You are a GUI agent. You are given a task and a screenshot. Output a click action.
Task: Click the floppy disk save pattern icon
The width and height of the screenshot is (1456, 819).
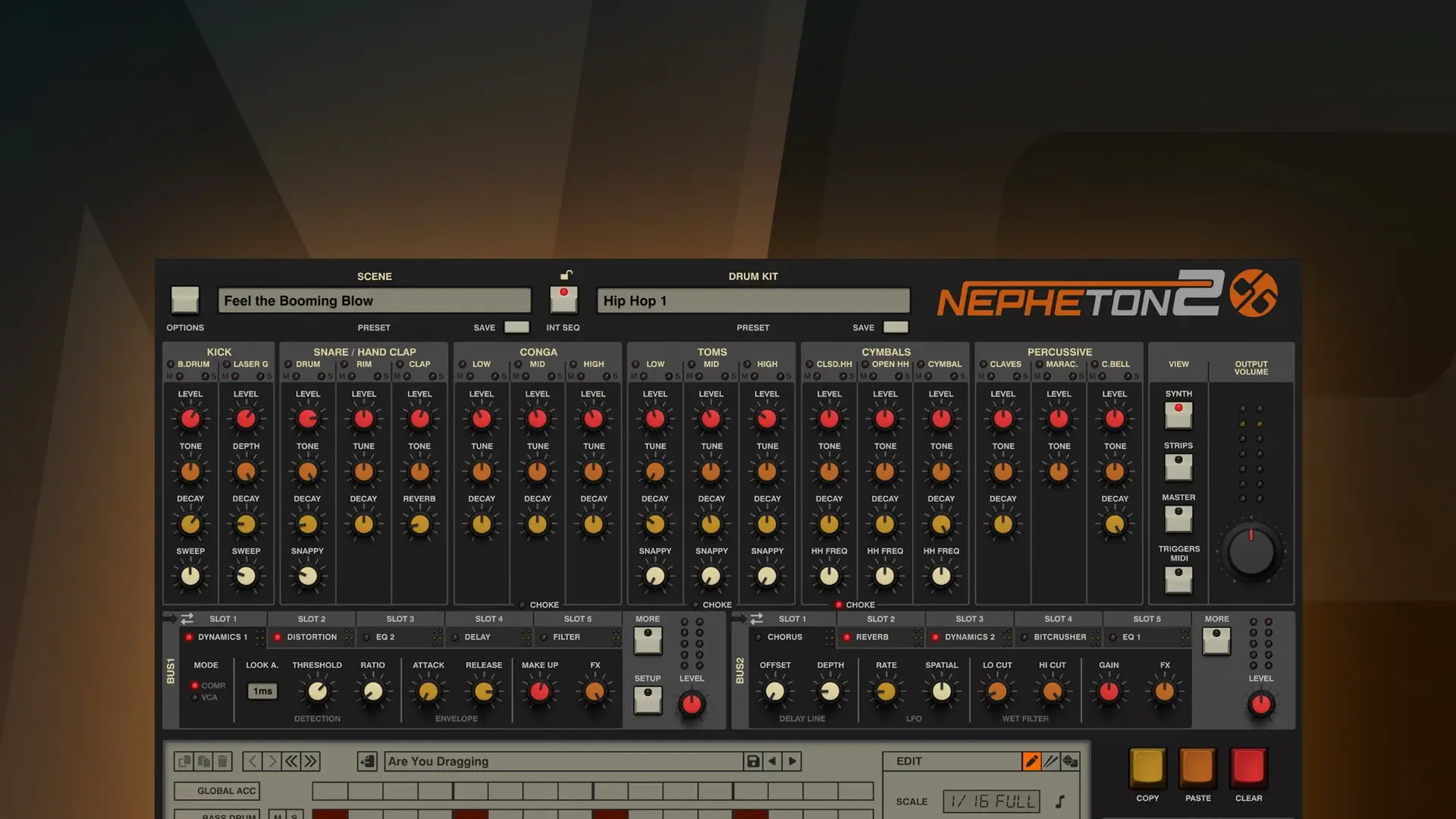pos(753,761)
